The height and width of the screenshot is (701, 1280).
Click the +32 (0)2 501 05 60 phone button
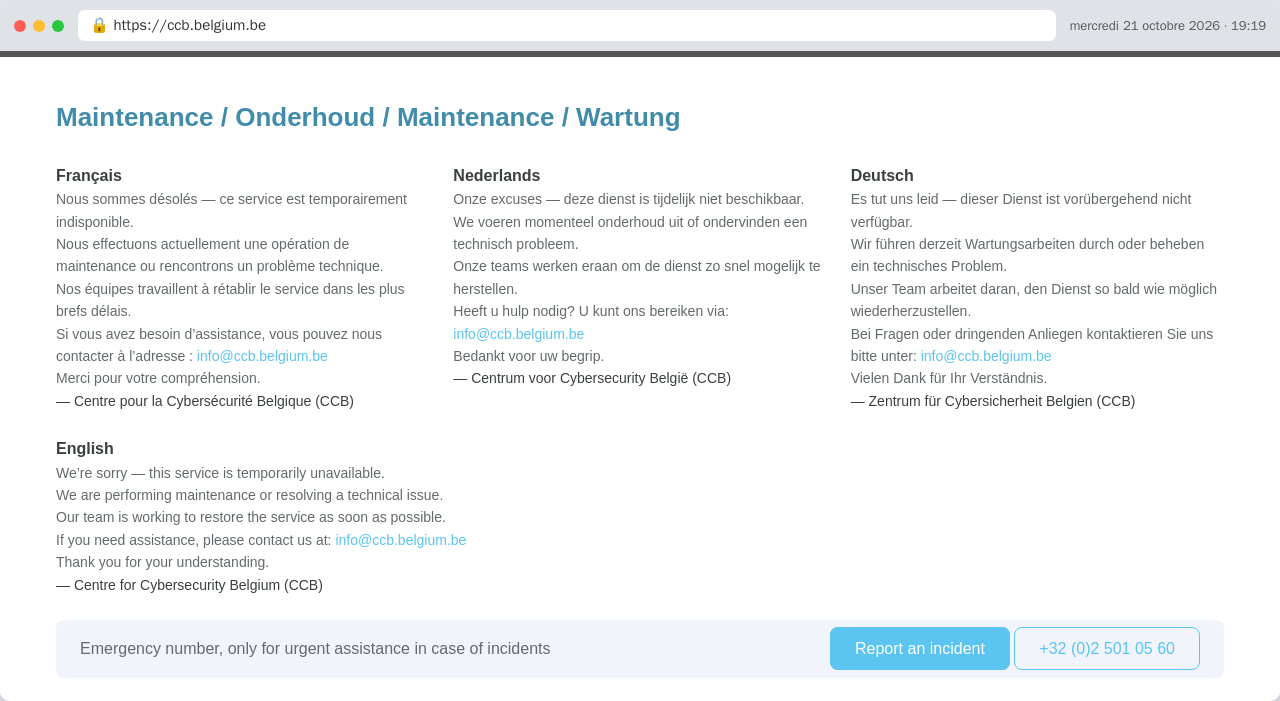pos(1107,649)
